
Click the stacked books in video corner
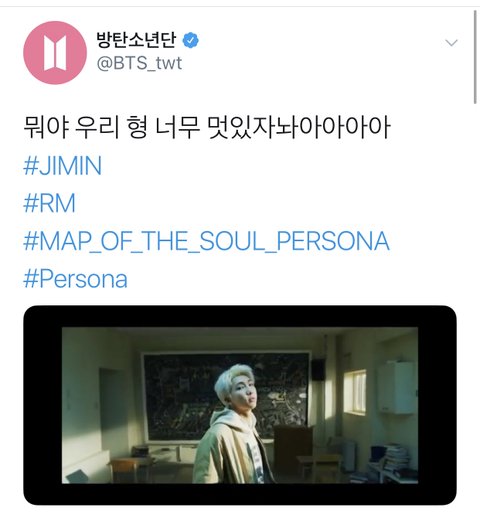point(396,458)
